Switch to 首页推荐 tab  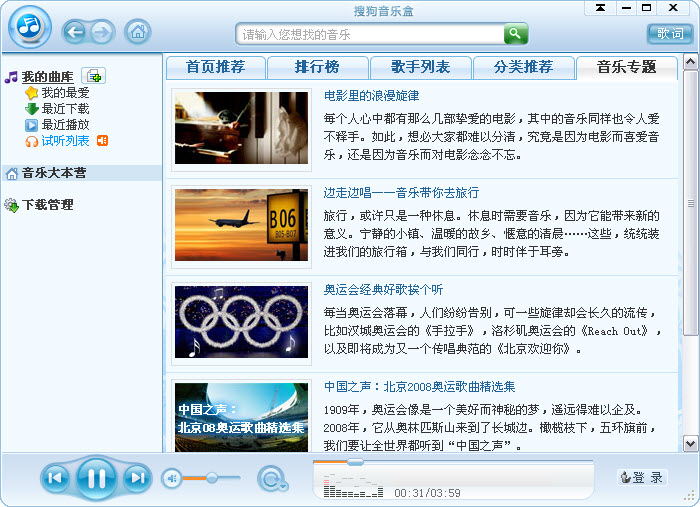215,67
